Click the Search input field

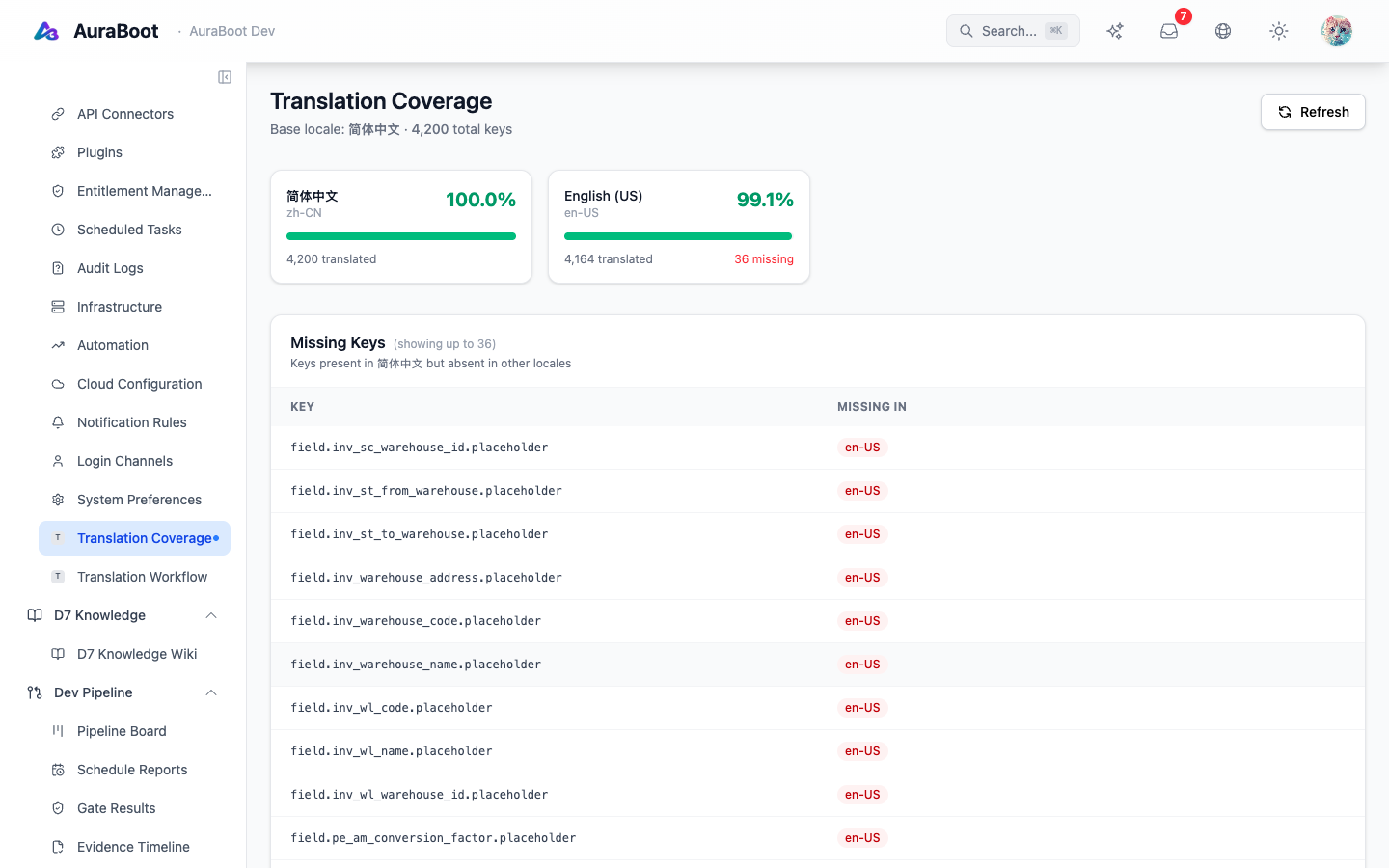(1013, 31)
